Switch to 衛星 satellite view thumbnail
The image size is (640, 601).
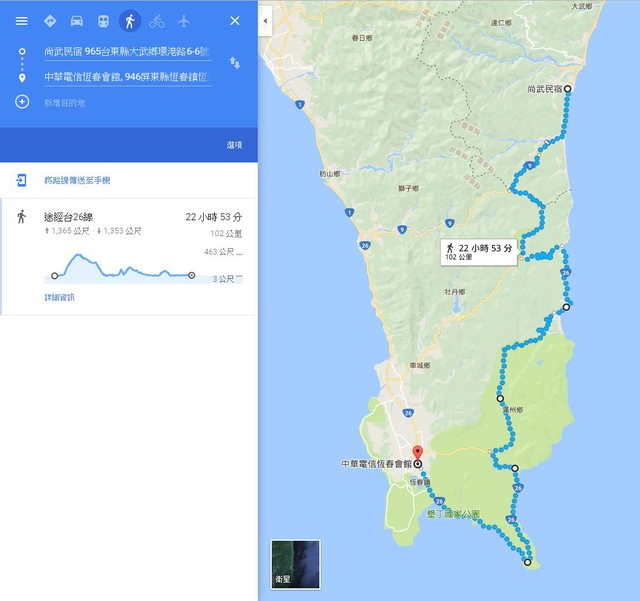(x=296, y=565)
